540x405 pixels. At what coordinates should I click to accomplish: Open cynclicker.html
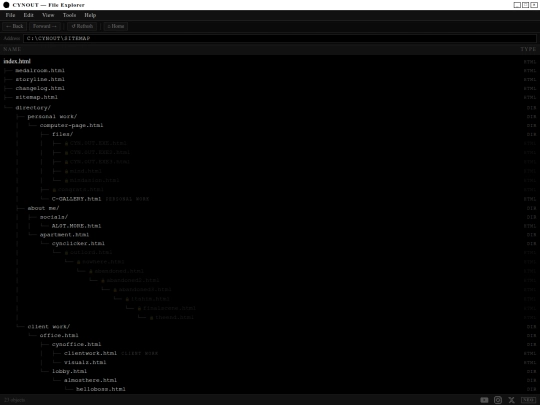pyautogui.click(x=78, y=243)
